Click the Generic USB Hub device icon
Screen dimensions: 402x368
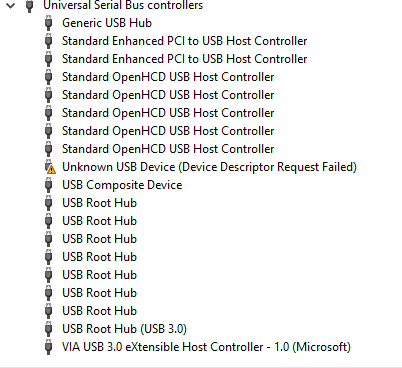point(49,23)
